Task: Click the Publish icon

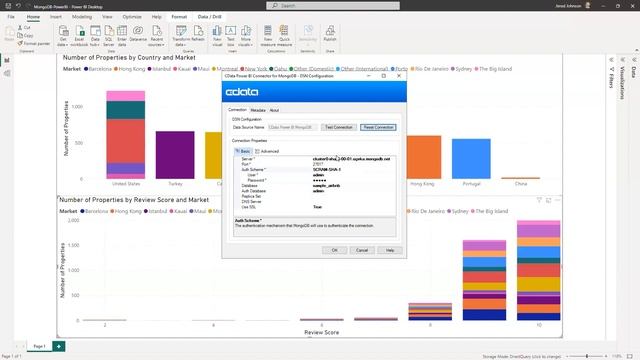Action: pyautogui.click(x=330, y=34)
